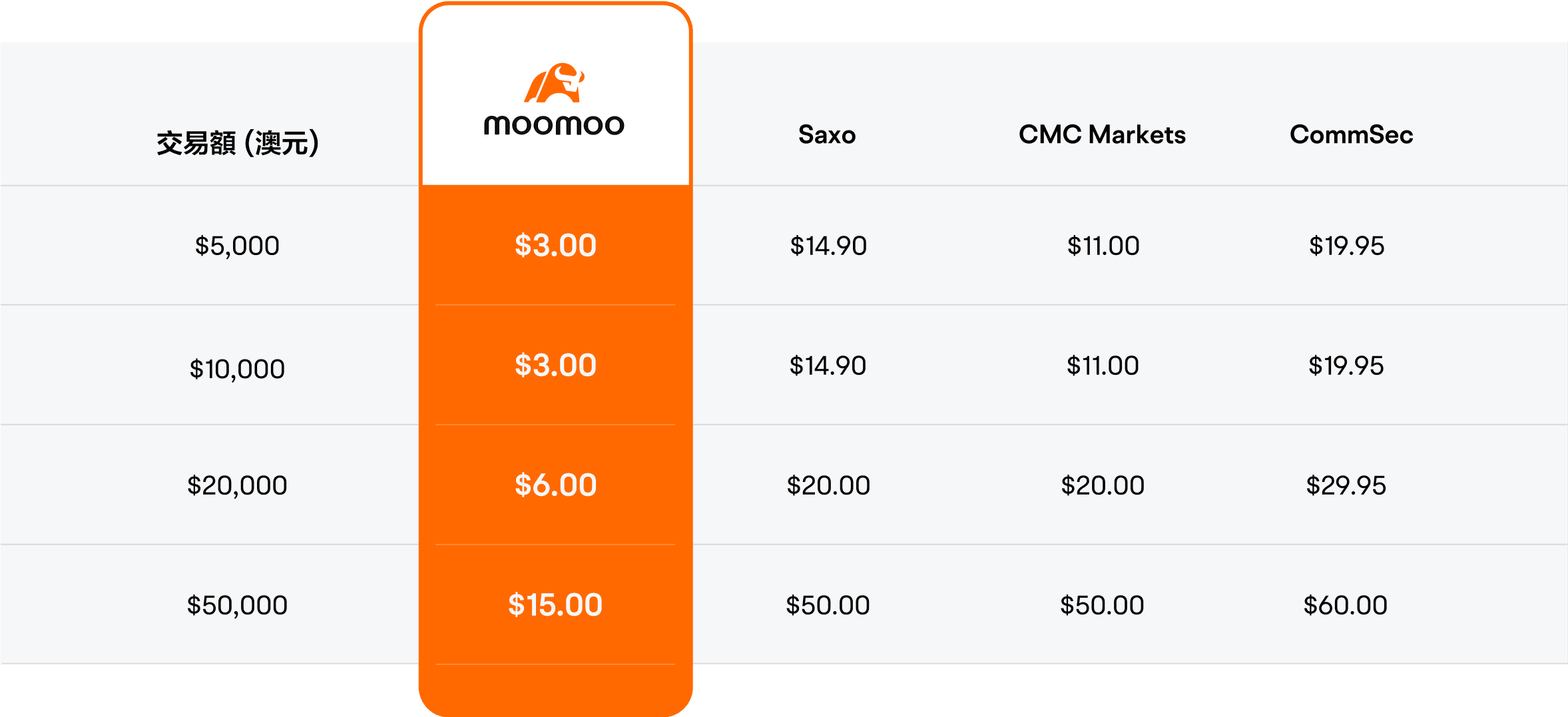Click CommSec's $29.95 fee value
The width and height of the screenshot is (1568, 717).
pyautogui.click(x=1346, y=485)
